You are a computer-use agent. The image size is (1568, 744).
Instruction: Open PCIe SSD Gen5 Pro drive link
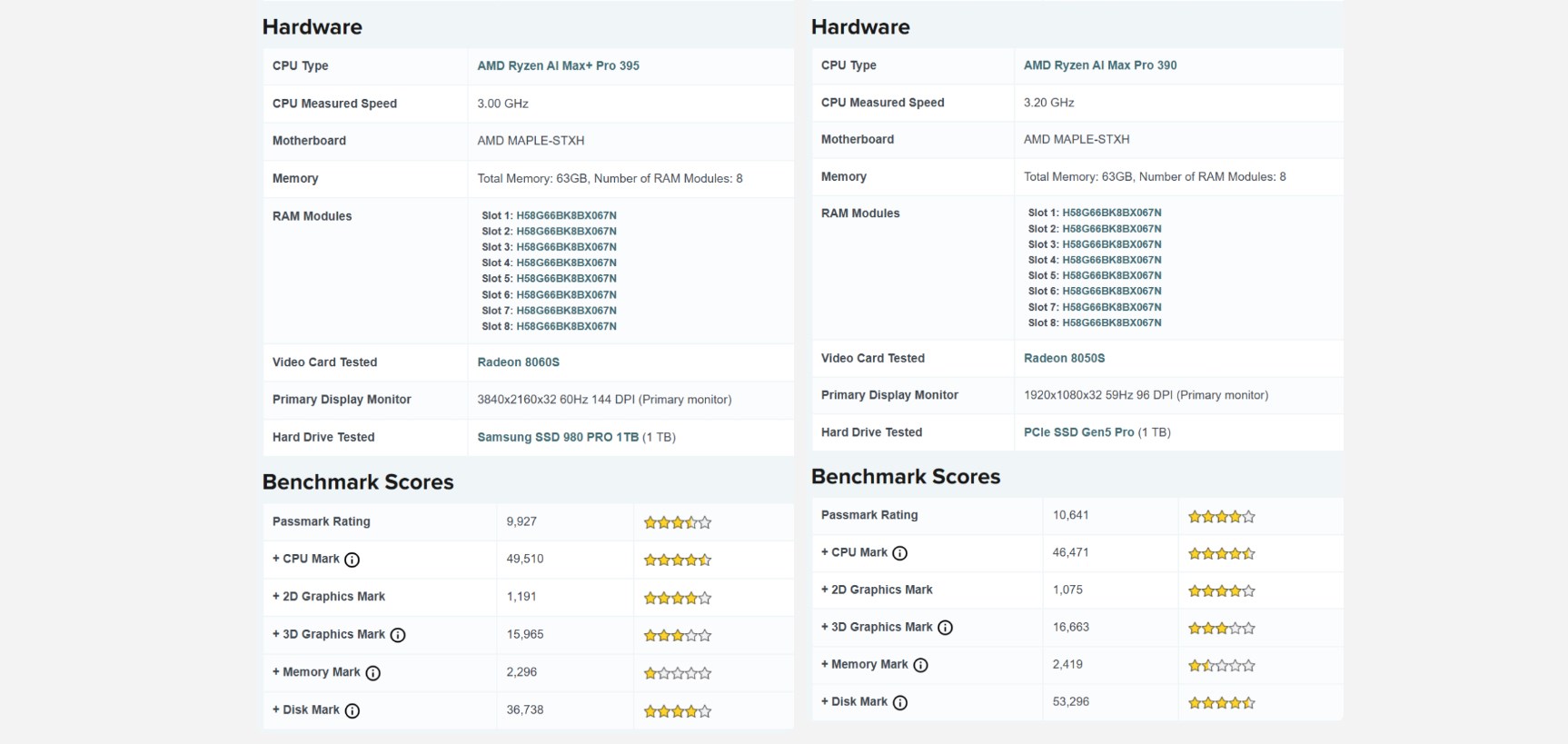(1078, 432)
